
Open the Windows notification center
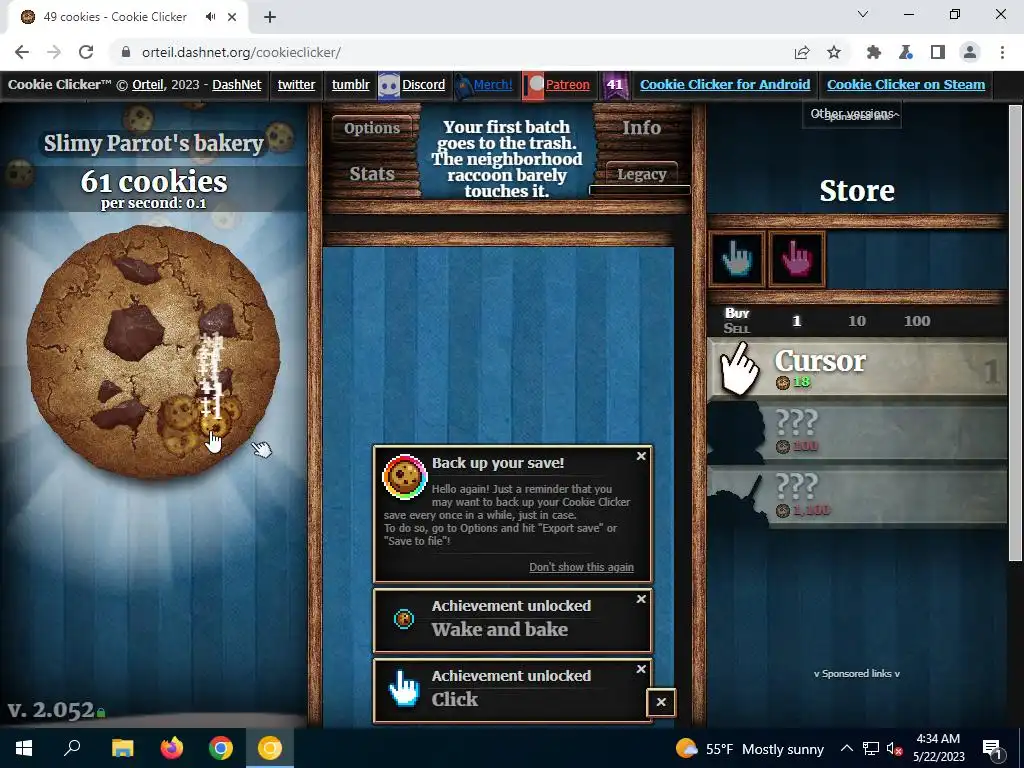(991, 748)
